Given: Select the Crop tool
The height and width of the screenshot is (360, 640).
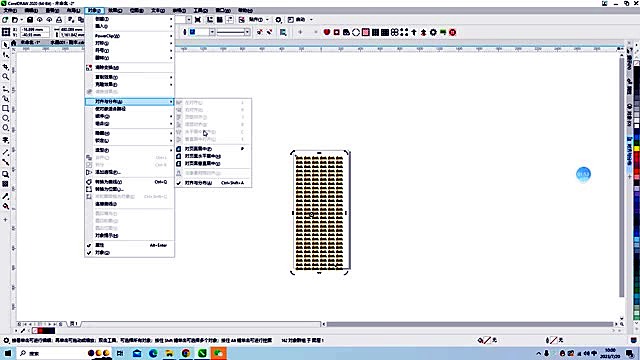Looking at the screenshot, I should pos(5,67).
